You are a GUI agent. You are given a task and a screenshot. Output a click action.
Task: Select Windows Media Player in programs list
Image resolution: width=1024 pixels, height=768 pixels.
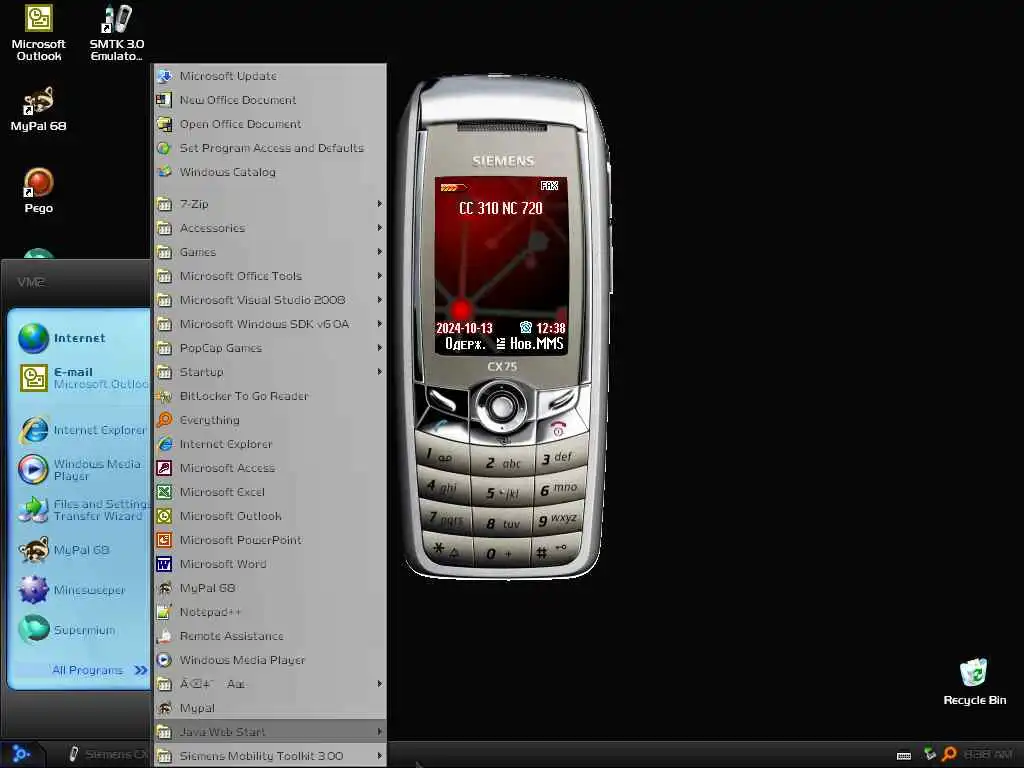coord(270,660)
